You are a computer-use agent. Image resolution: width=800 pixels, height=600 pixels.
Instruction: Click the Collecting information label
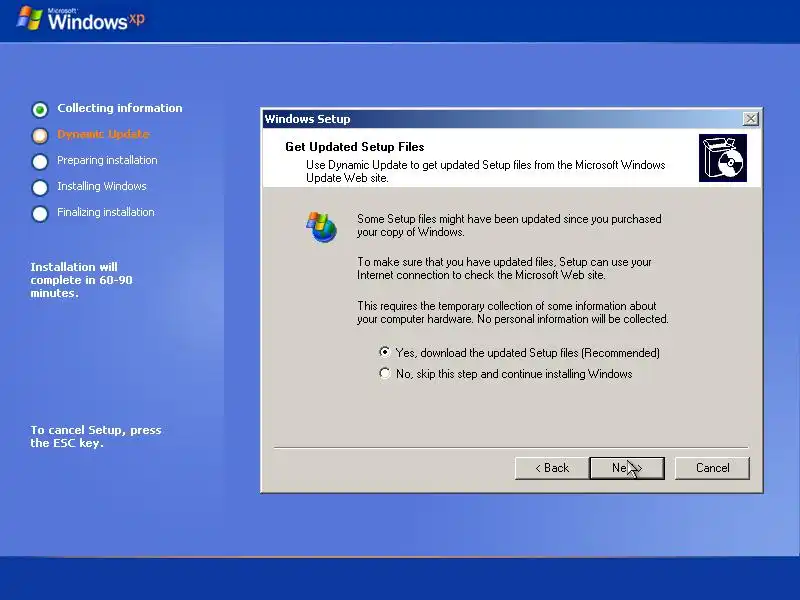click(x=119, y=108)
